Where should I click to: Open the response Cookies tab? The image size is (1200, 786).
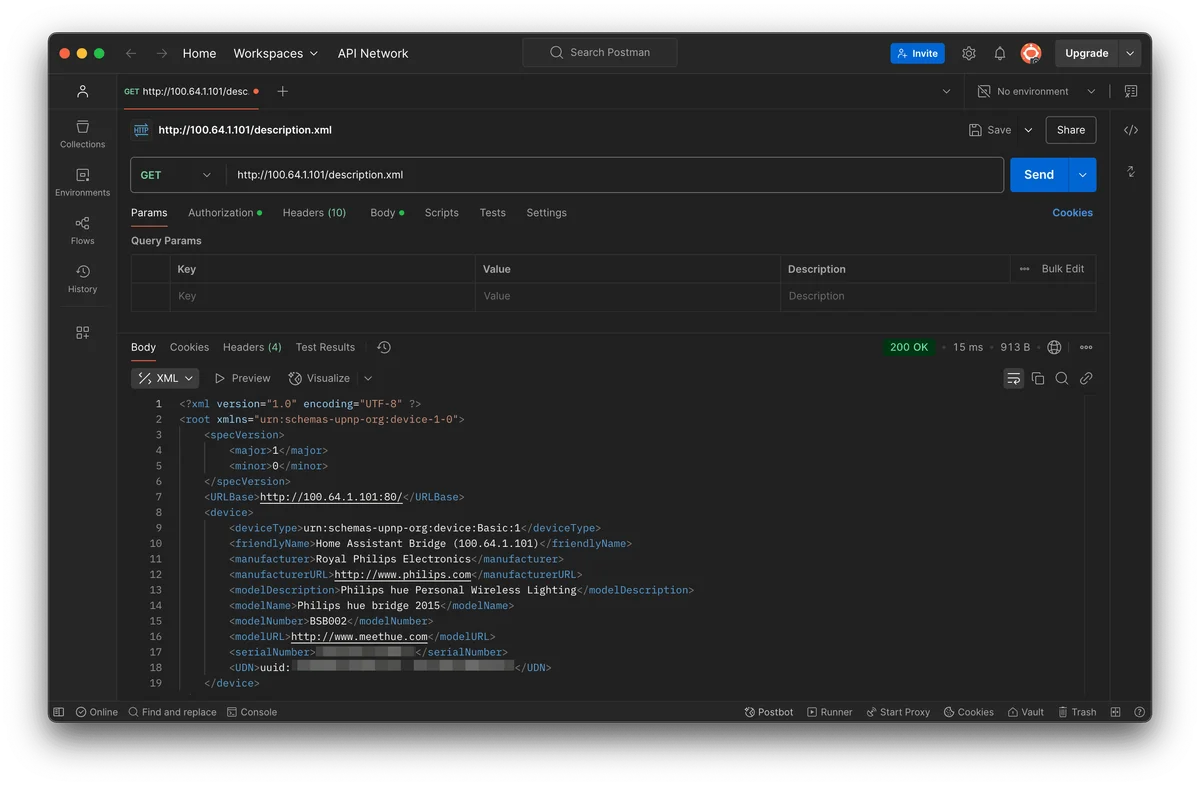click(189, 347)
